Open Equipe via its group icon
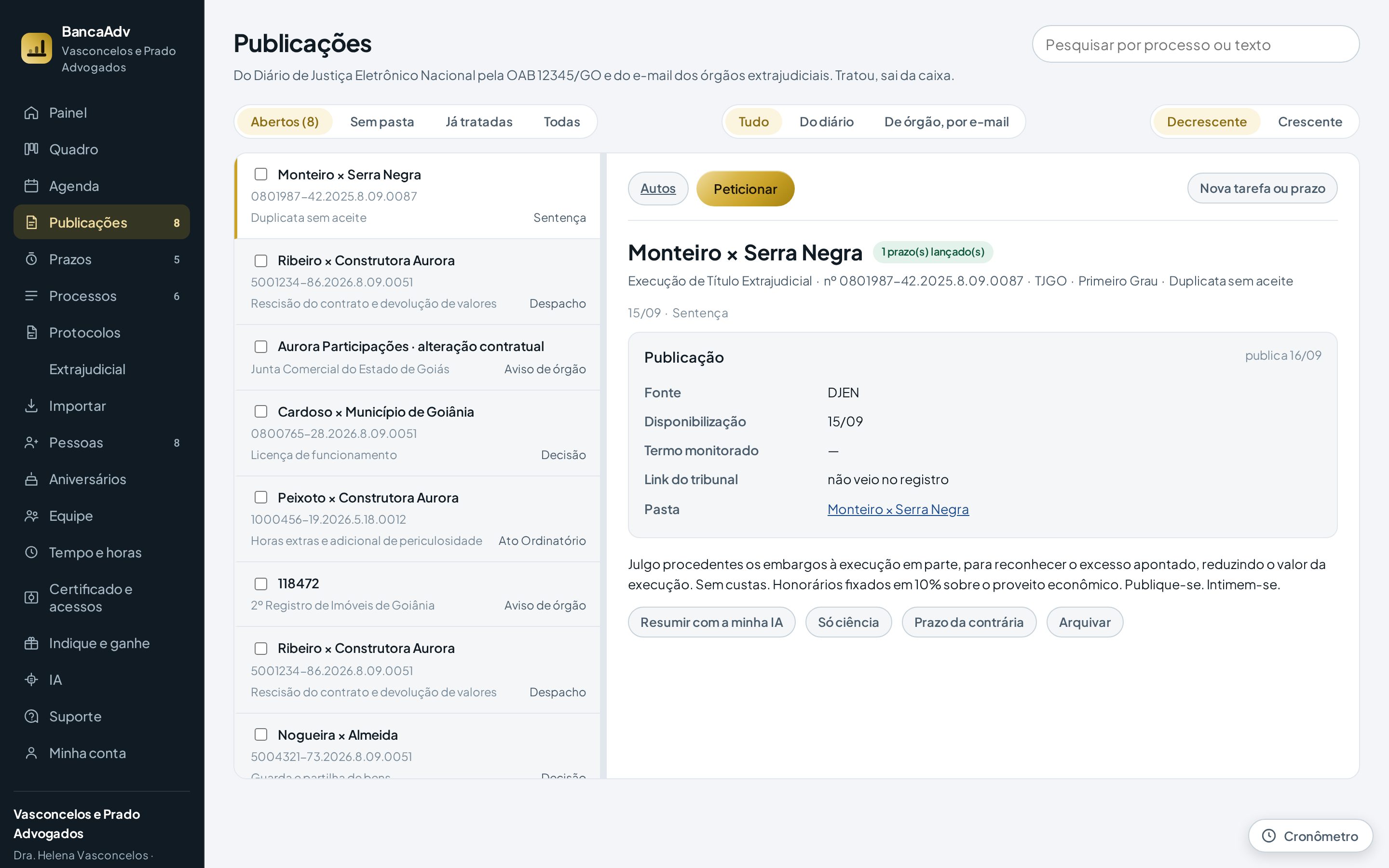1389x868 pixels. click(31, 516)
